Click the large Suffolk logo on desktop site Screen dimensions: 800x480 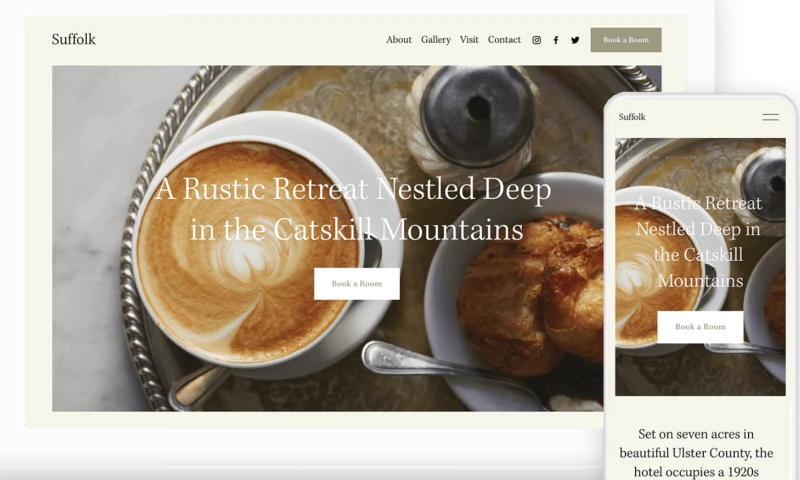[x=73, y=39]
